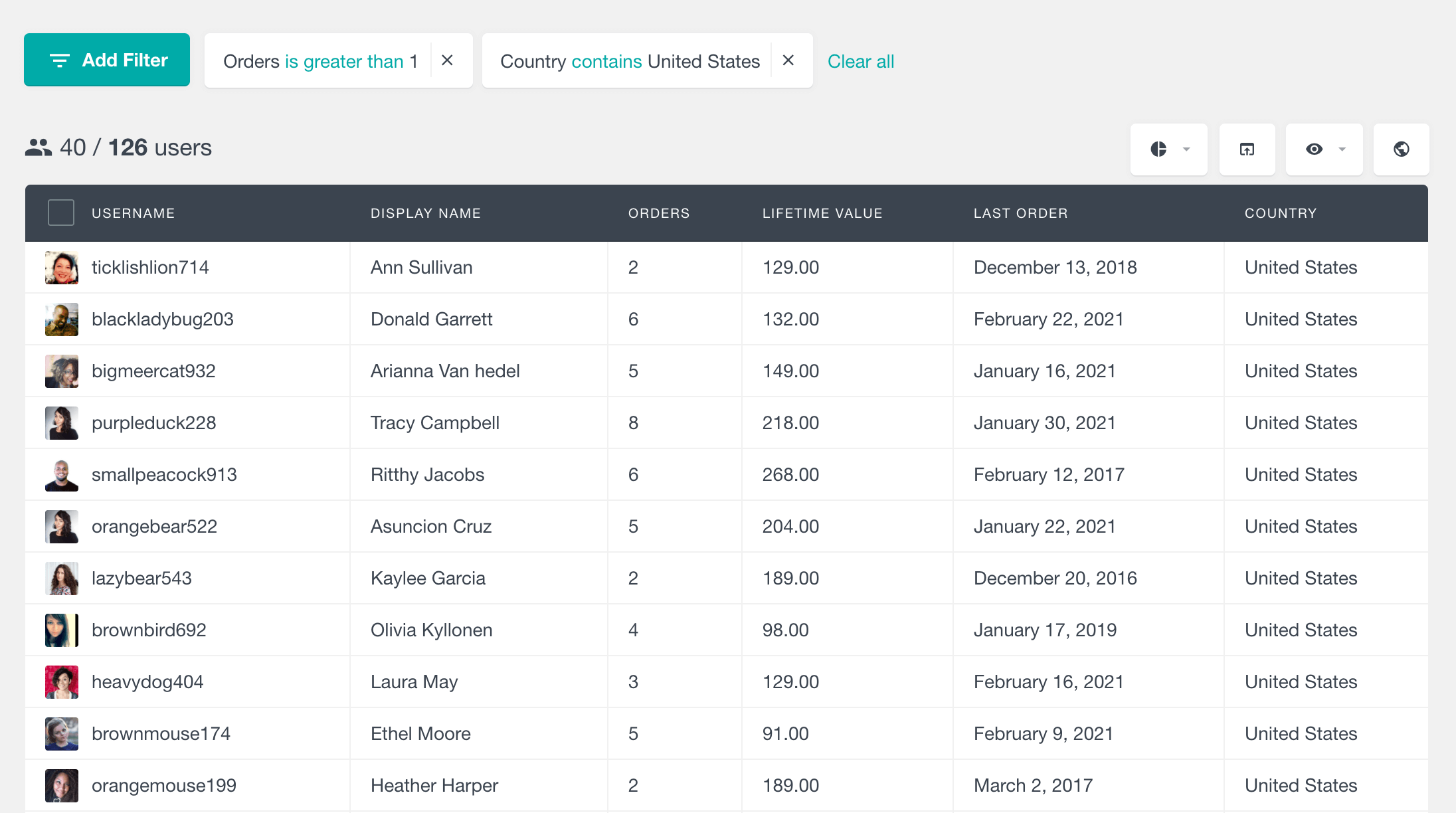Image resolution: width=1456 pixels, height=813 pixels.
Task: Sort by the Username column header
Action: pos(134,213)
